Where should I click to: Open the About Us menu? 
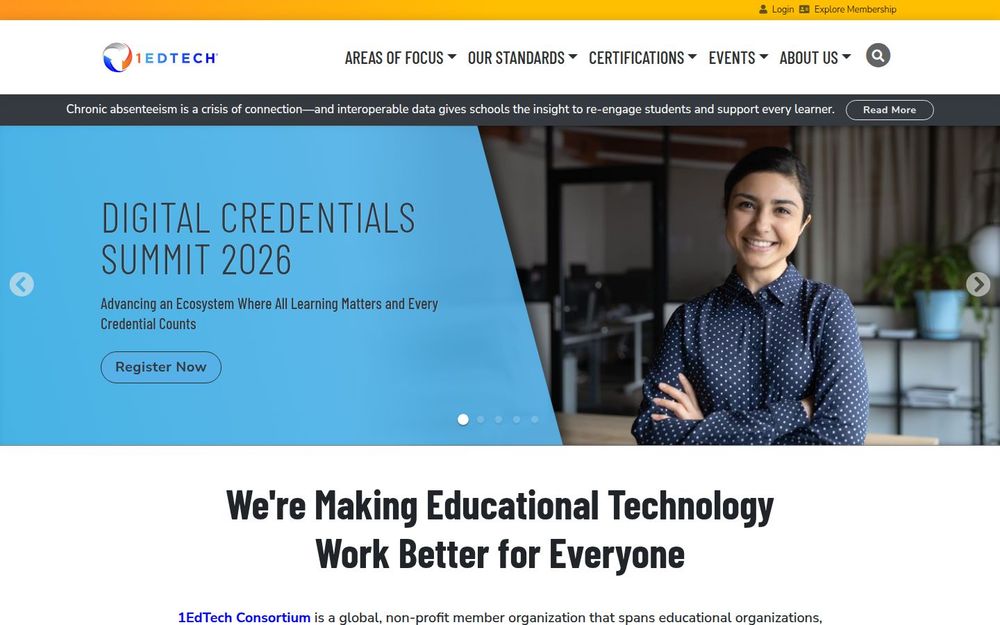[815, 57]
